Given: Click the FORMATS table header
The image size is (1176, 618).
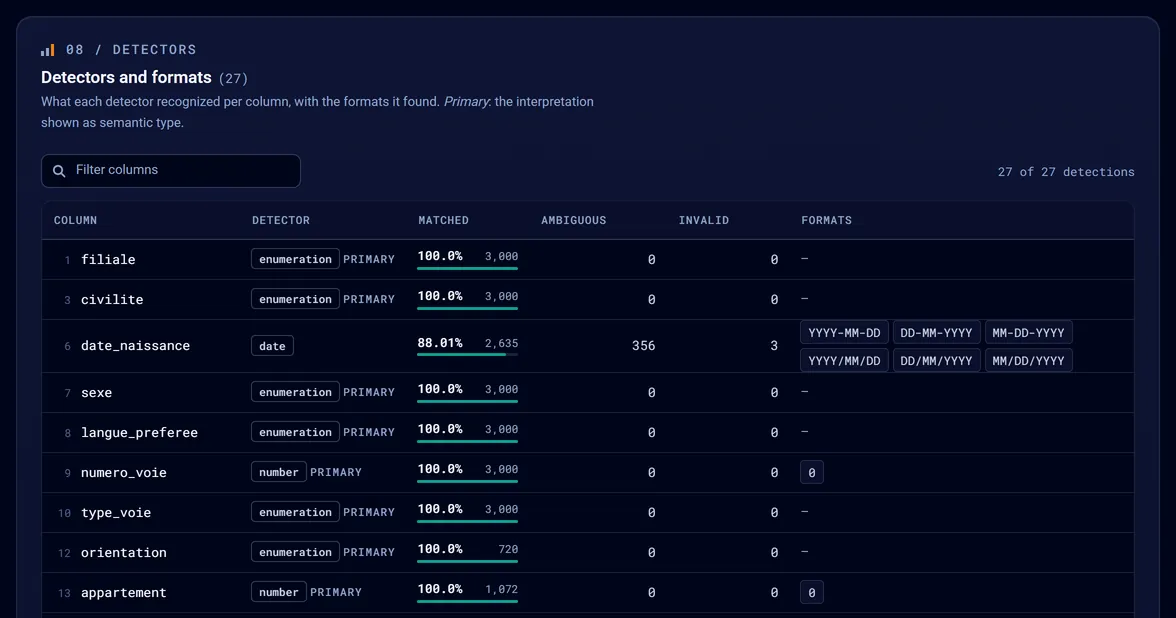Looking at the screenshot, I should (x=826, y=220).
